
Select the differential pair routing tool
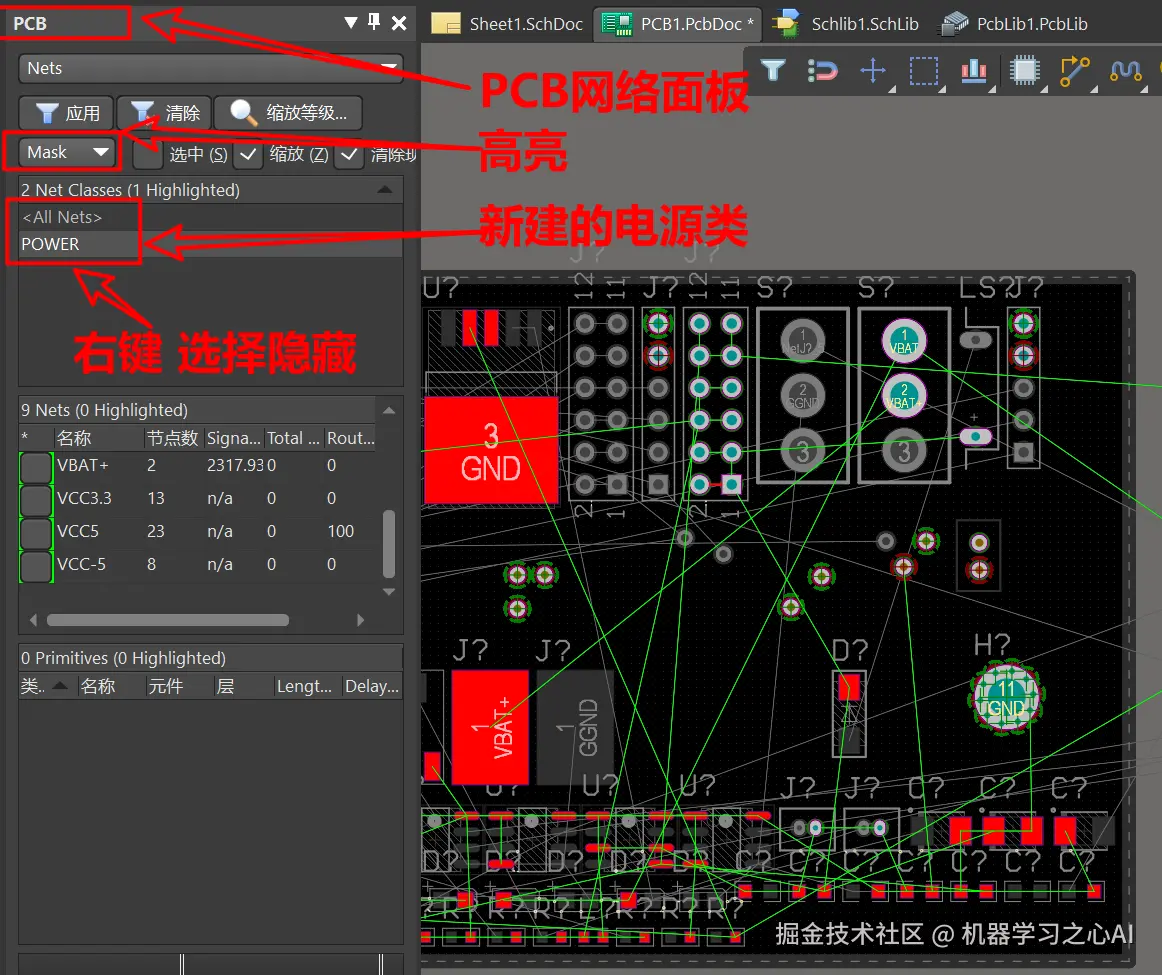1125,71
